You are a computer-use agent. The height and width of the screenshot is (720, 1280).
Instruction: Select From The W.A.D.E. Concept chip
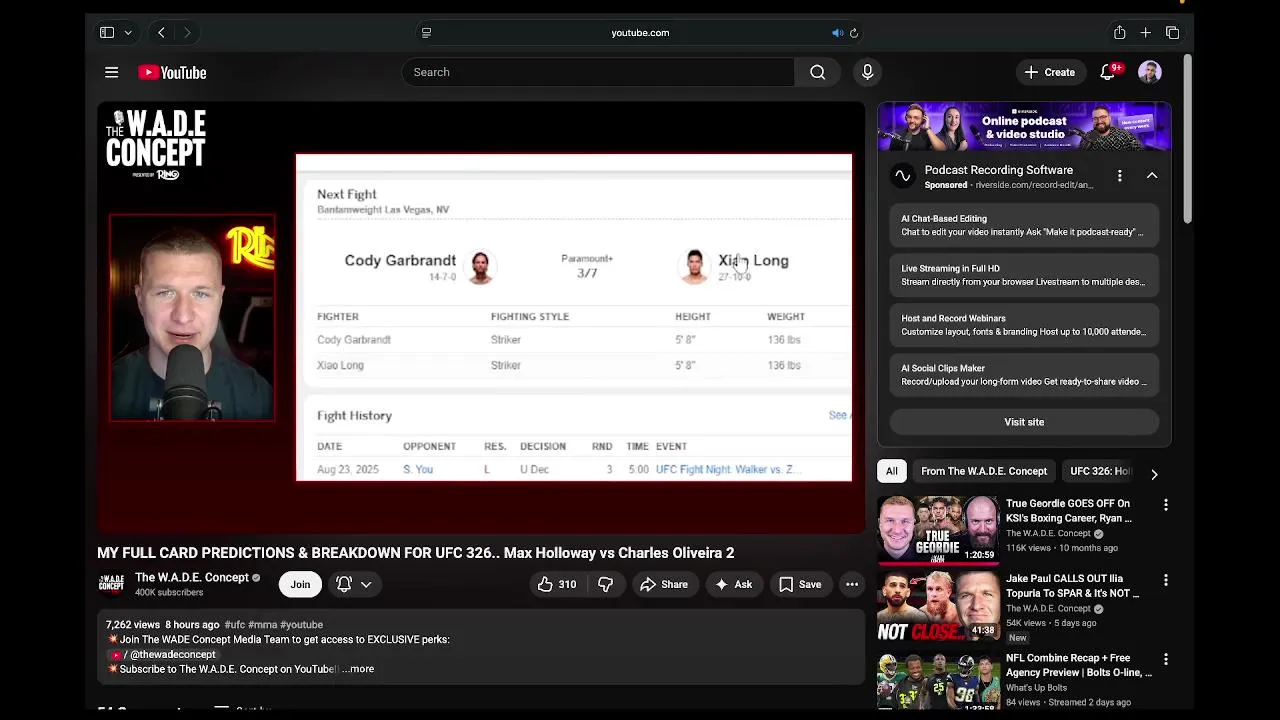(984, 471)
